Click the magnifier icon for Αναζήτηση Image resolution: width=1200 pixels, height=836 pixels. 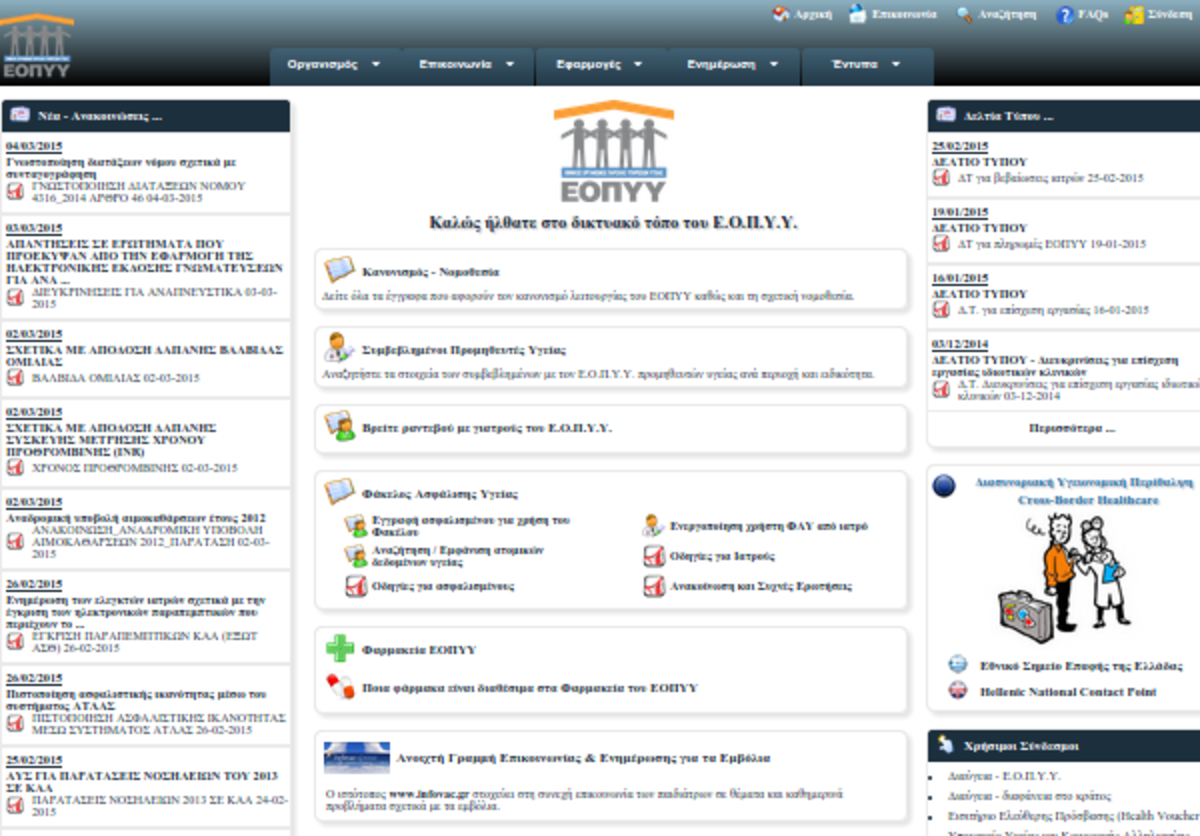(x=964, y=15)
